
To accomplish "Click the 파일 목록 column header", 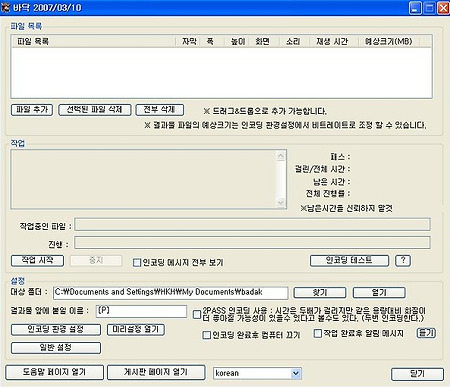I will point(93,41).
